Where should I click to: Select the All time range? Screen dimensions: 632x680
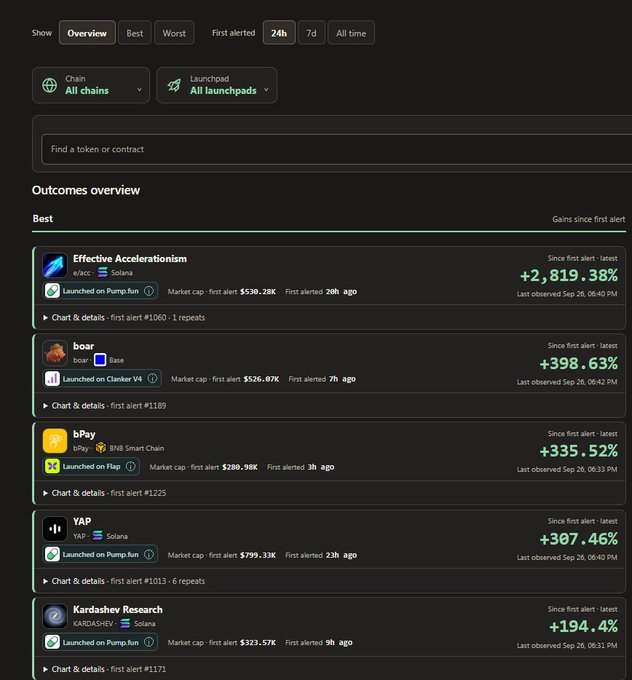click(x=351, y=33)
